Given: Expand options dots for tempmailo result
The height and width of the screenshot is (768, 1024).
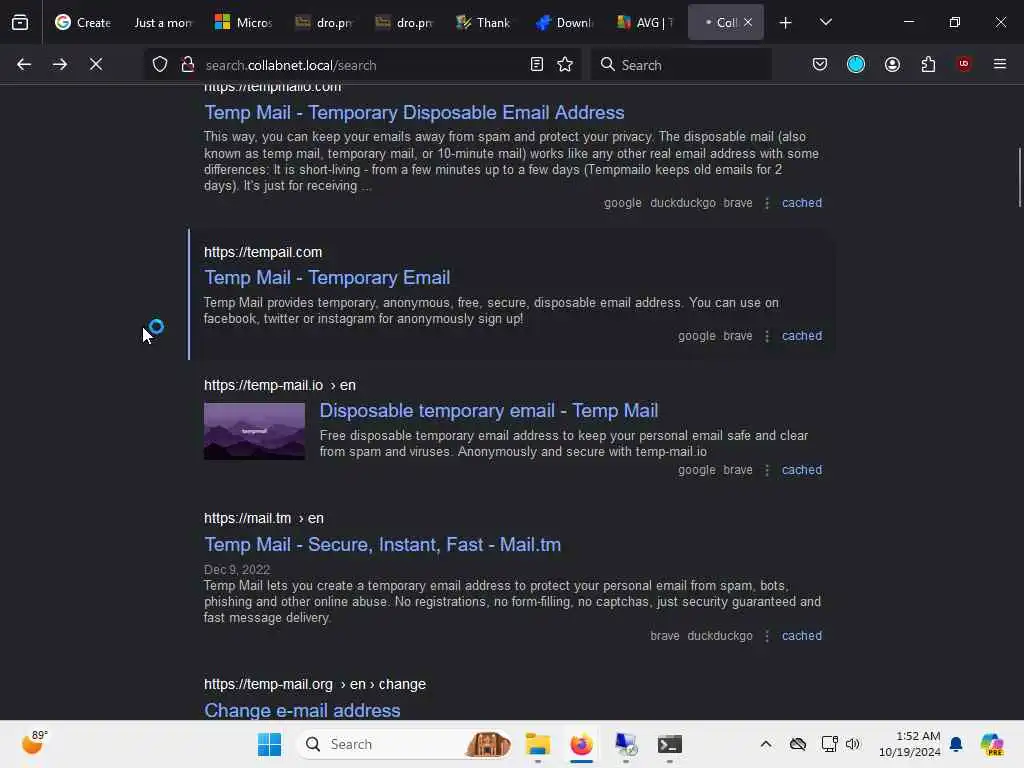Looking at the screenshot, I should click(x=767, y=203).
